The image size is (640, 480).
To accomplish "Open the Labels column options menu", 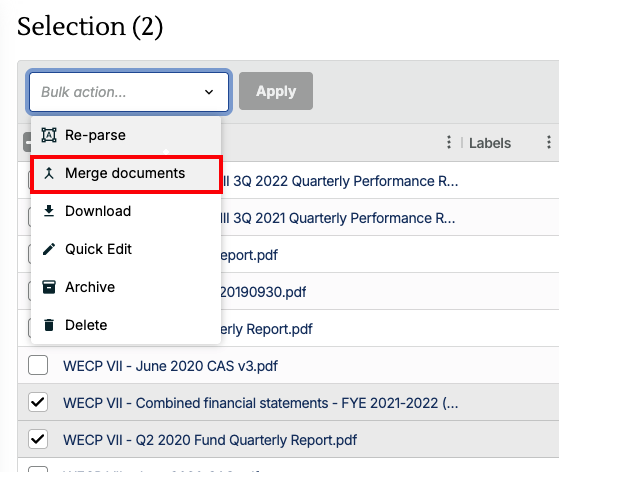I will click(549, 142).
